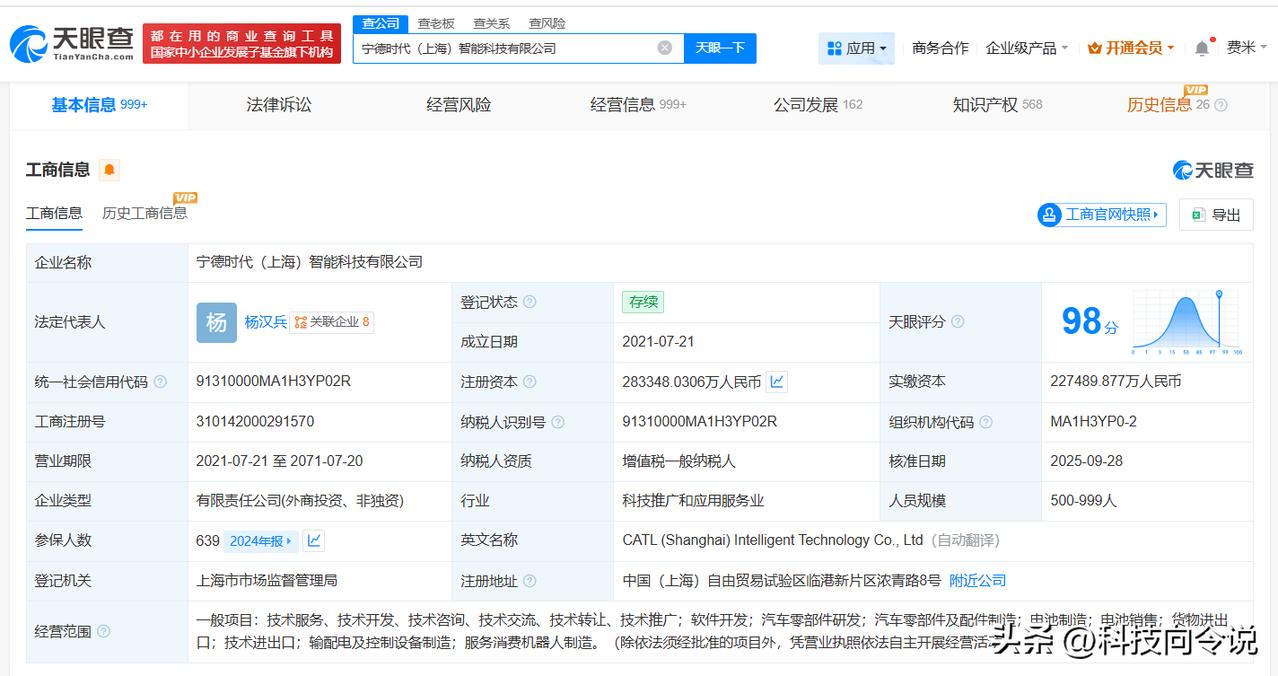Open the 应用 dropdown menu
The height and width of the screenshot is (676, 1278).
(857, 48)
